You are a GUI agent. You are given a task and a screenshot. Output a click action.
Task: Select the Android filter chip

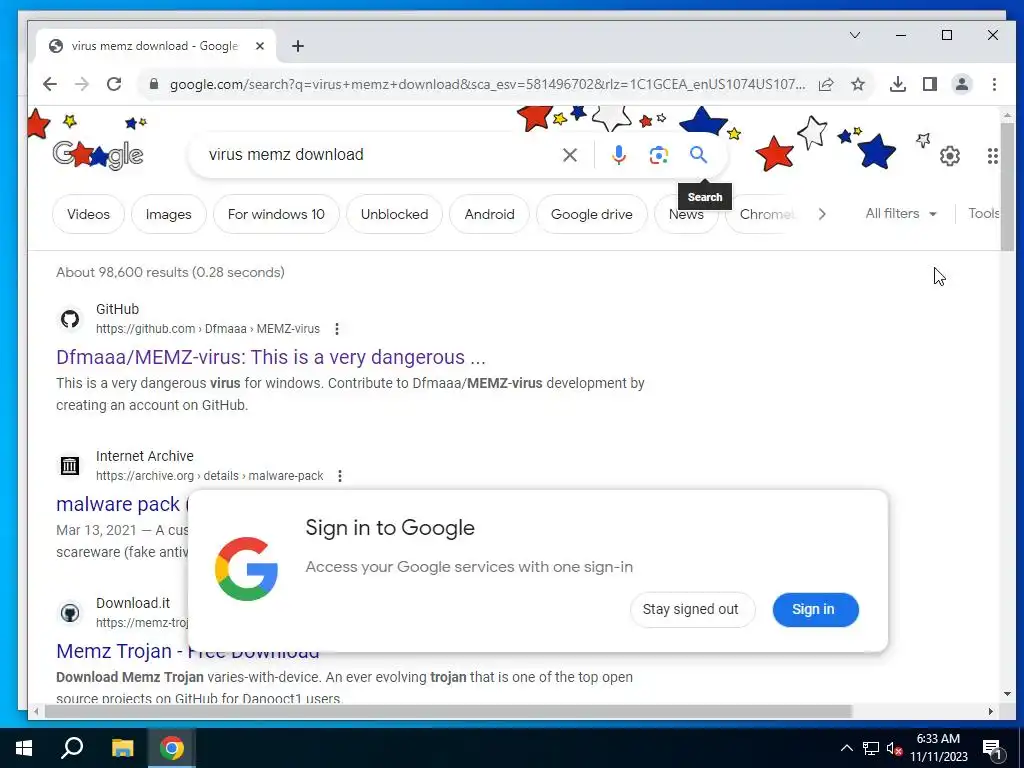(490, 214)
